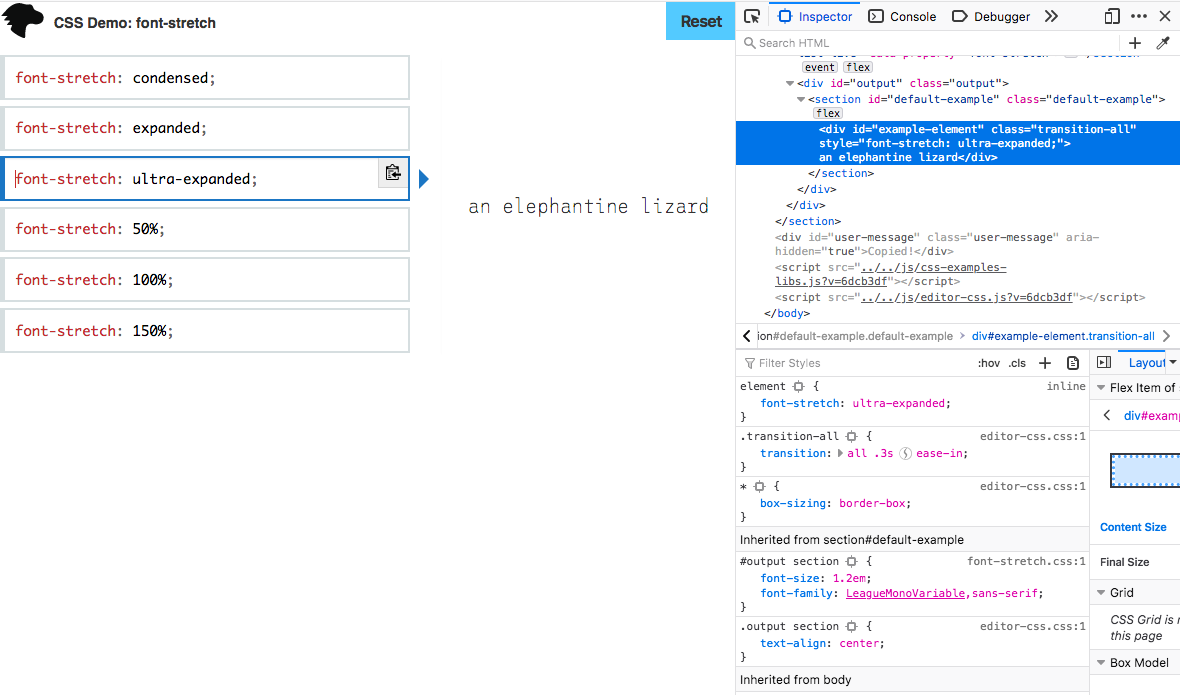Add a new CSS rule with the plus icon

(x=1044, y=362)
